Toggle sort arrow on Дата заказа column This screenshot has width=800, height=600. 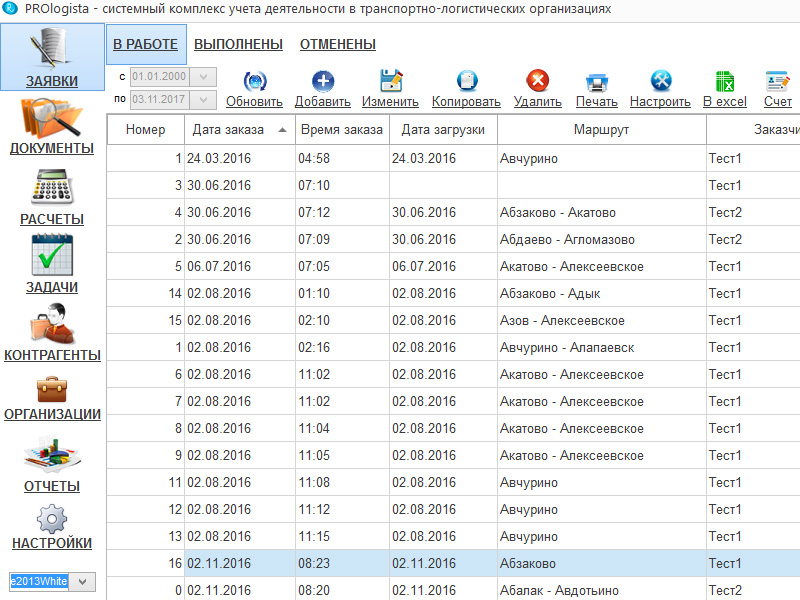282,130
